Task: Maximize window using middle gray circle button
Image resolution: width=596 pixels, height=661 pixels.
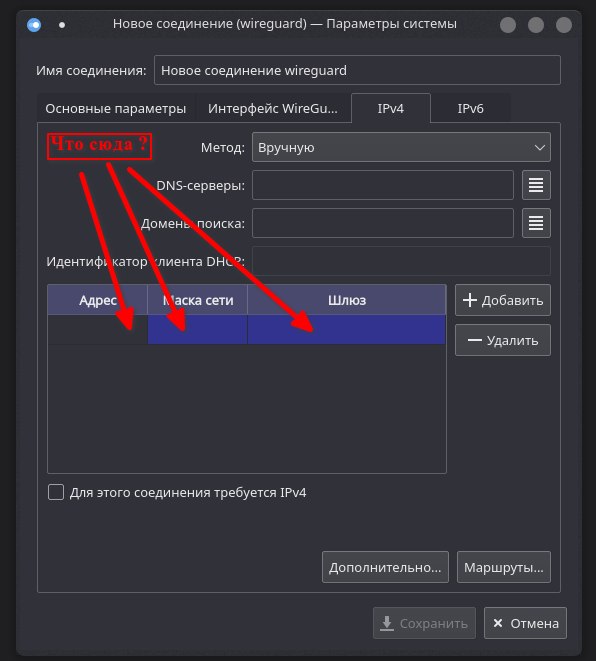Action: click(536, 25)
